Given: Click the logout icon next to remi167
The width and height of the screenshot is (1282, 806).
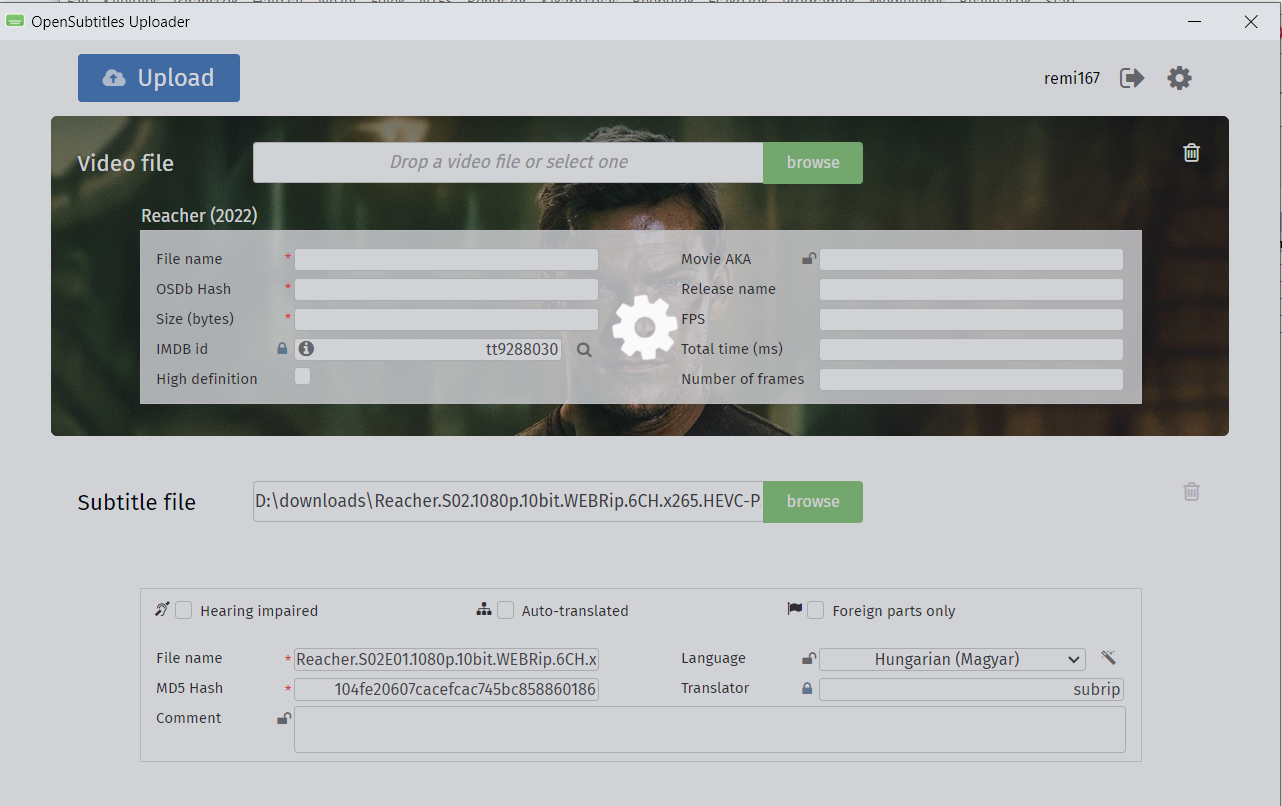Looking at the screenshot, I should 1132,78.
